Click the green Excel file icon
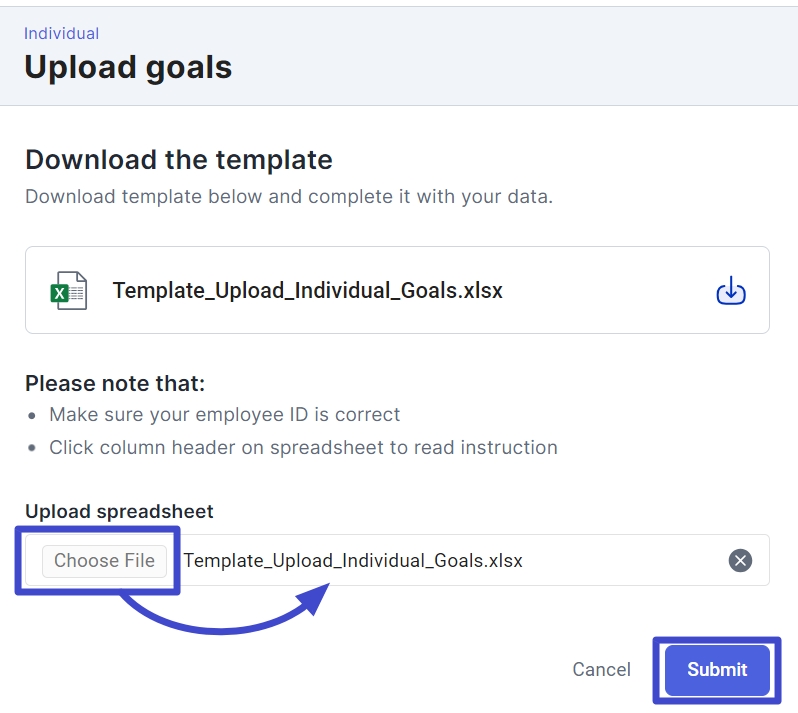Image resolution: width=798 pixels, height=713 pixels. point(69,291)
